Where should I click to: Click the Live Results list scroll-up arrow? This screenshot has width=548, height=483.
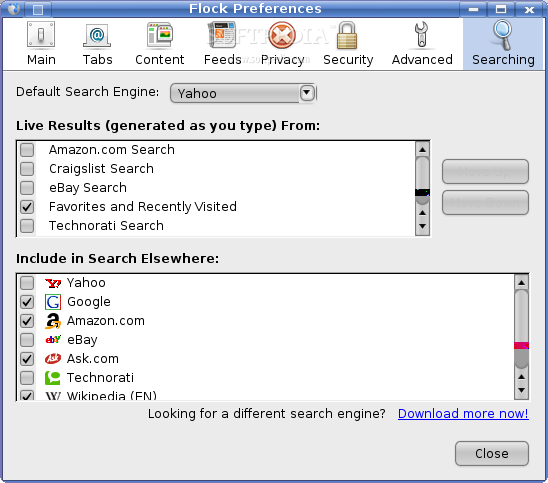[x=422, y=150]
